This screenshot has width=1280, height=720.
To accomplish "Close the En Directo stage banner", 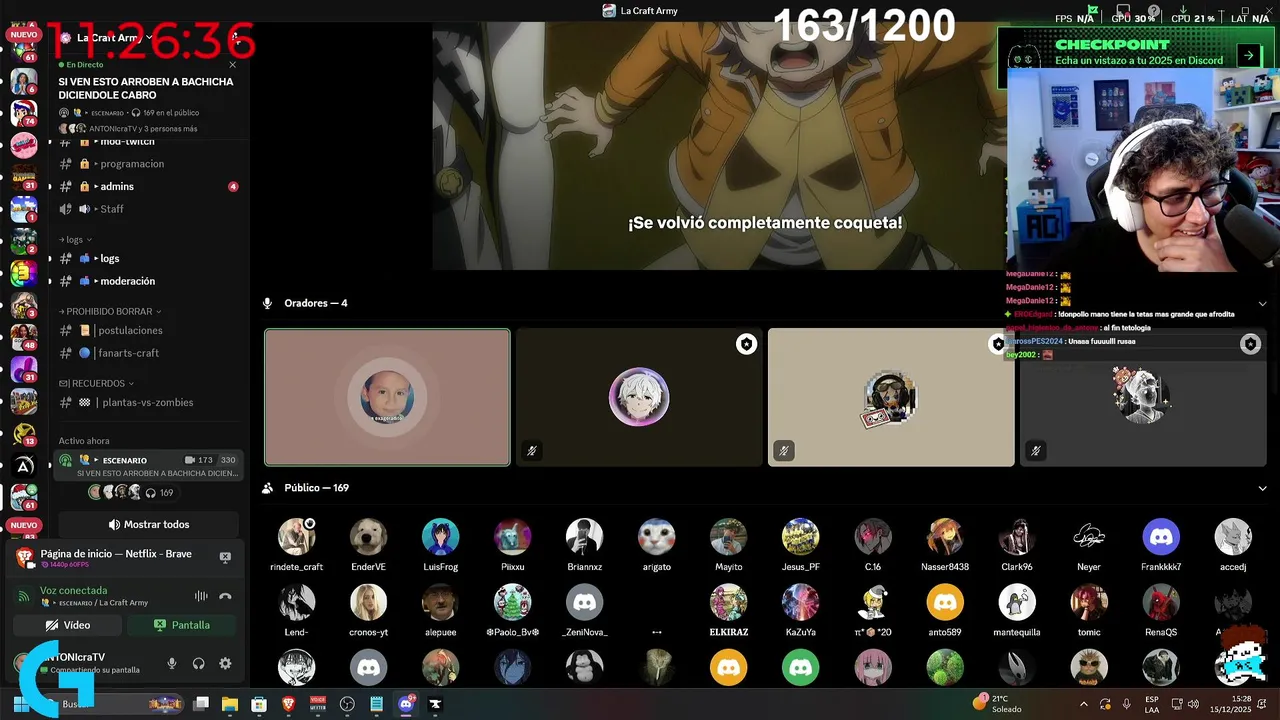I will coord(233,64).
